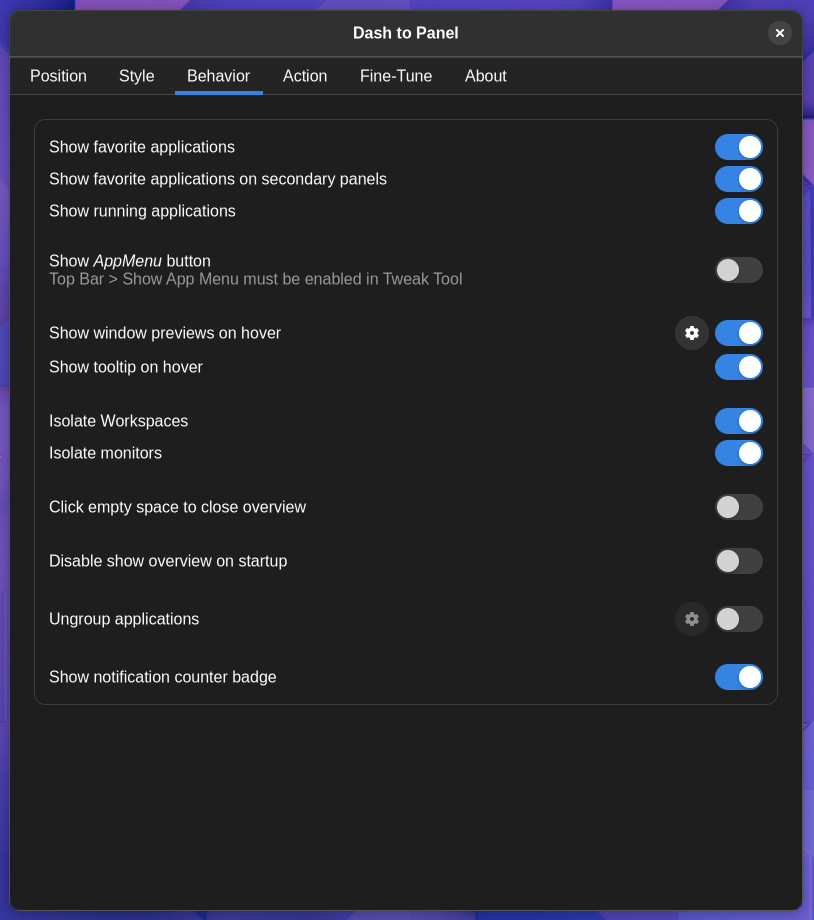Click the 'Isolate Workspaces' label
Image resolution: width=814 pixels, height=920 pixels.
tap(119, 421)
